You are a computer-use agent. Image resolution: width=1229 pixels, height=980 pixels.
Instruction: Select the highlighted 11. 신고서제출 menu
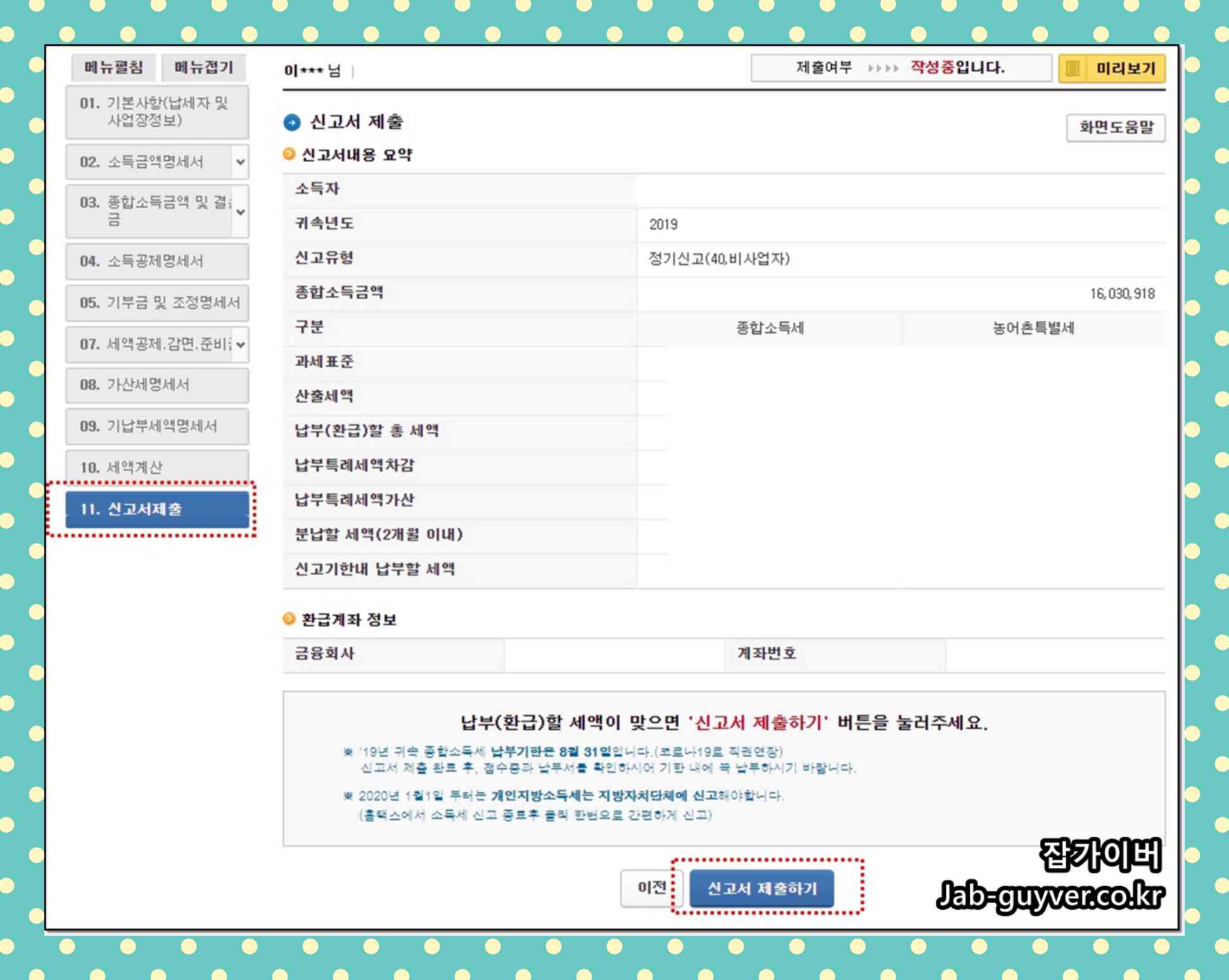coord(156,509)
